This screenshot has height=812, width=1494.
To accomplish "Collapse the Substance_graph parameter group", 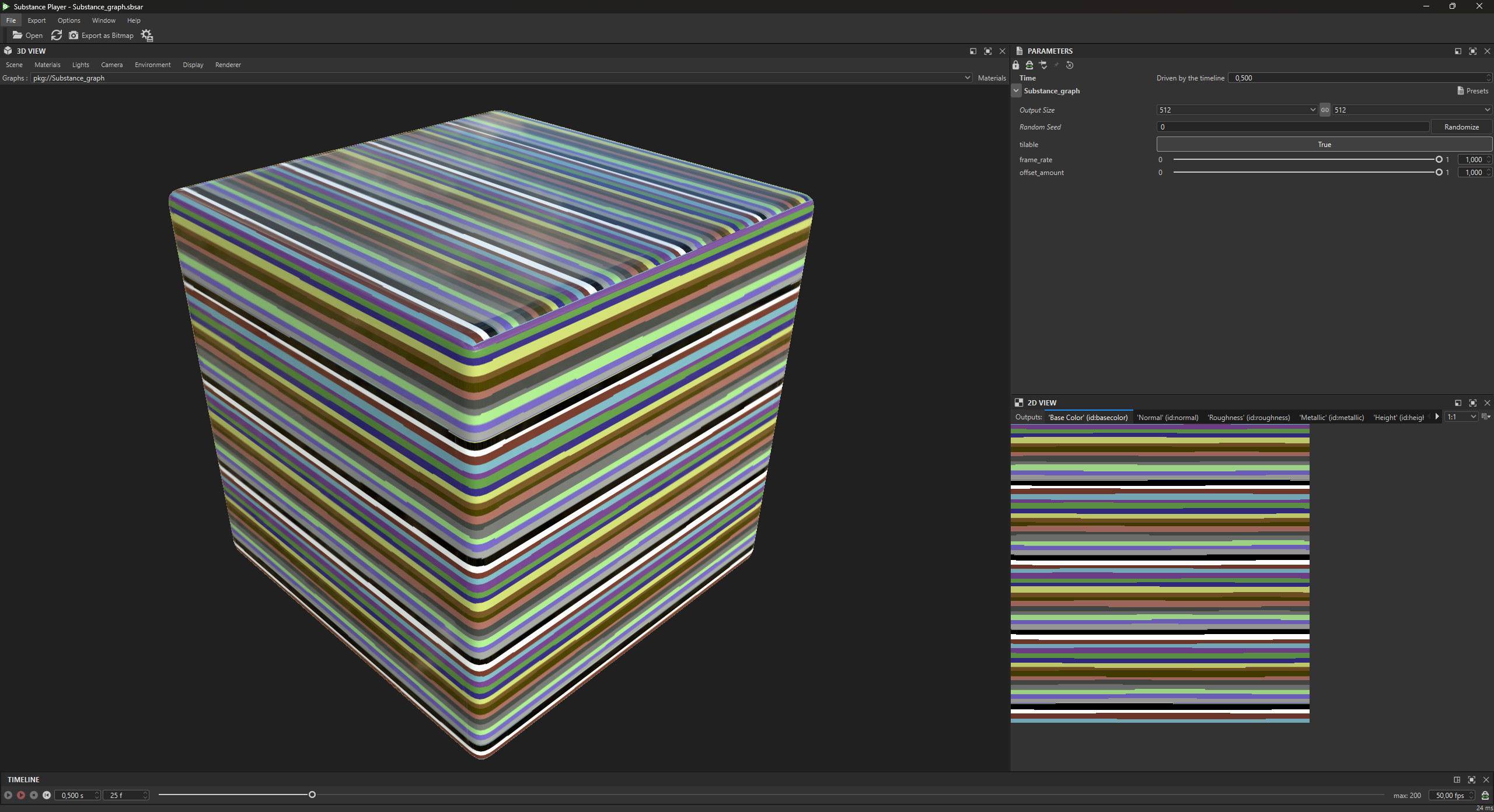I will point(1017,91).
